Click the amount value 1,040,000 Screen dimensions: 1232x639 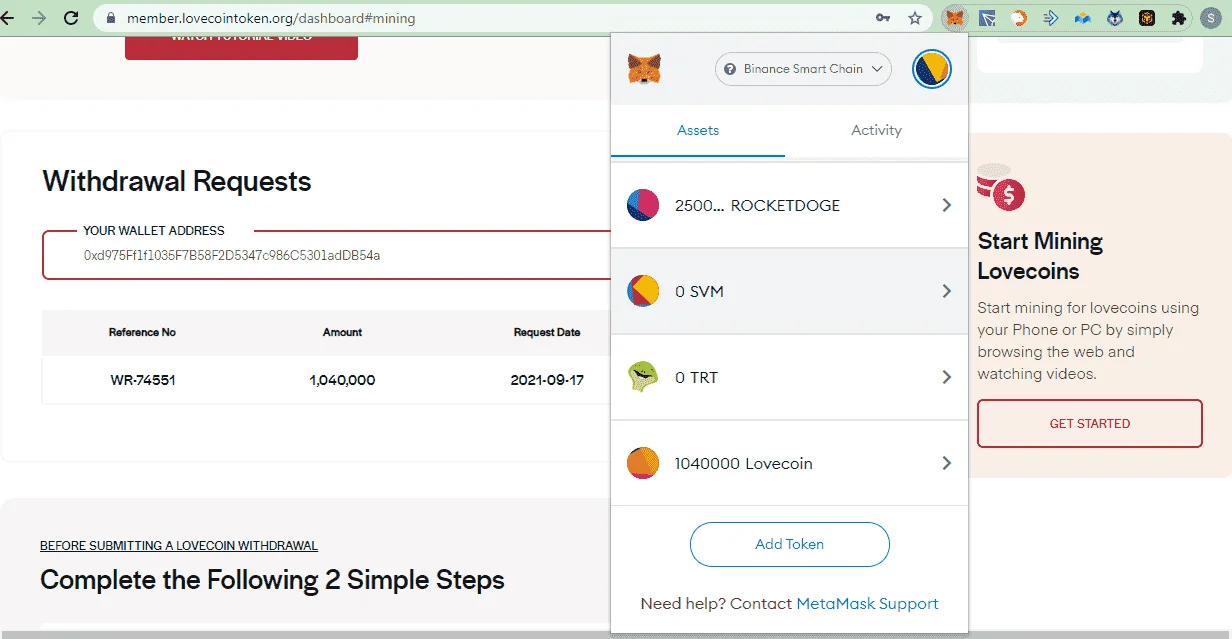(x=342, y=380)
